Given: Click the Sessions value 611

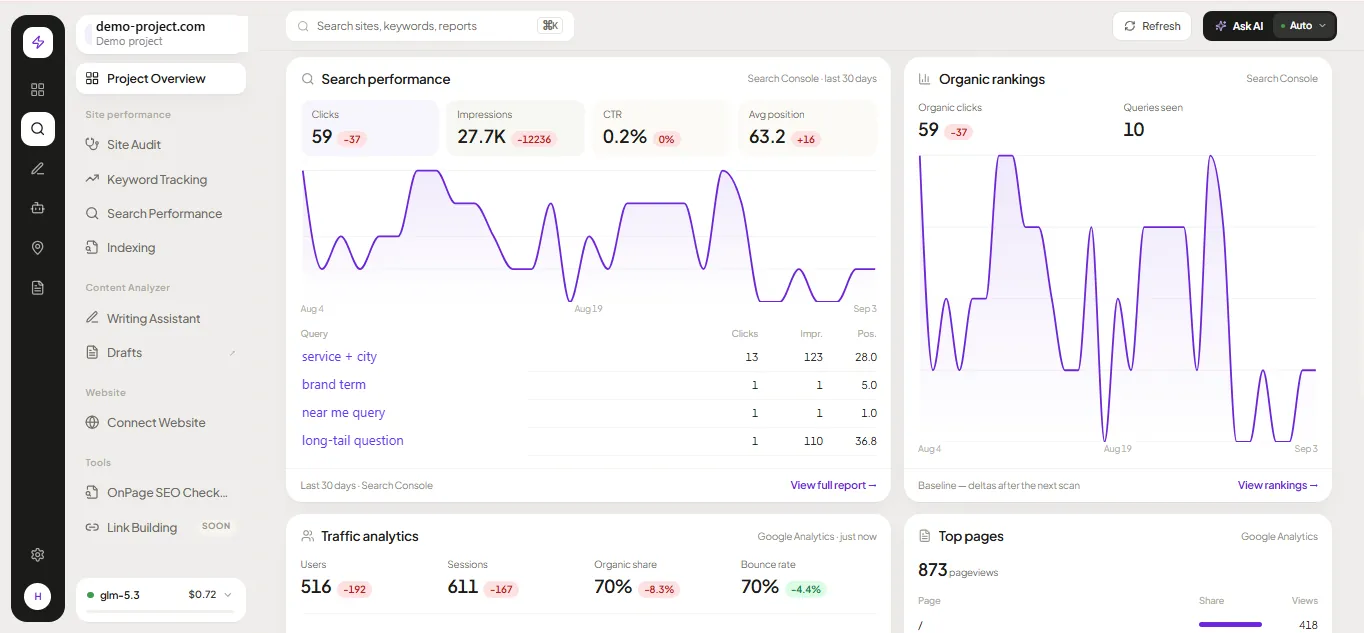Looking at the screenshot, I should (x=463, y=587).
